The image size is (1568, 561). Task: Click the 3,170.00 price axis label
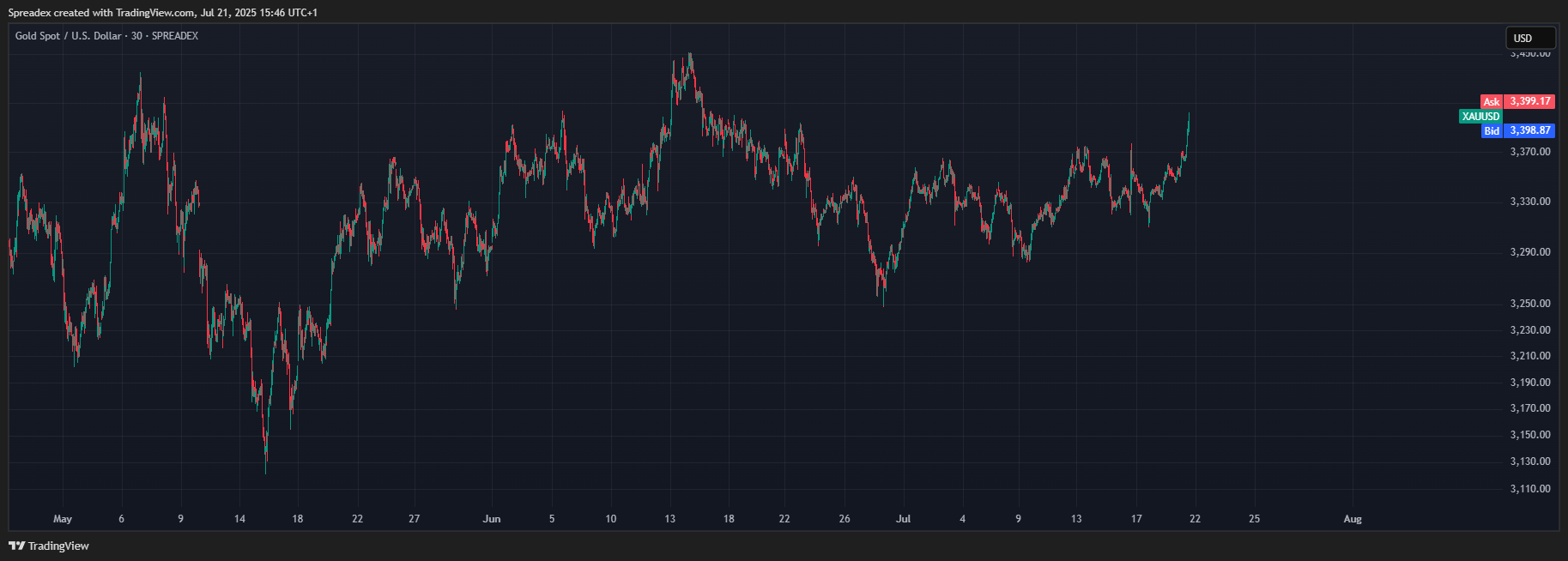coord(1530,408)
